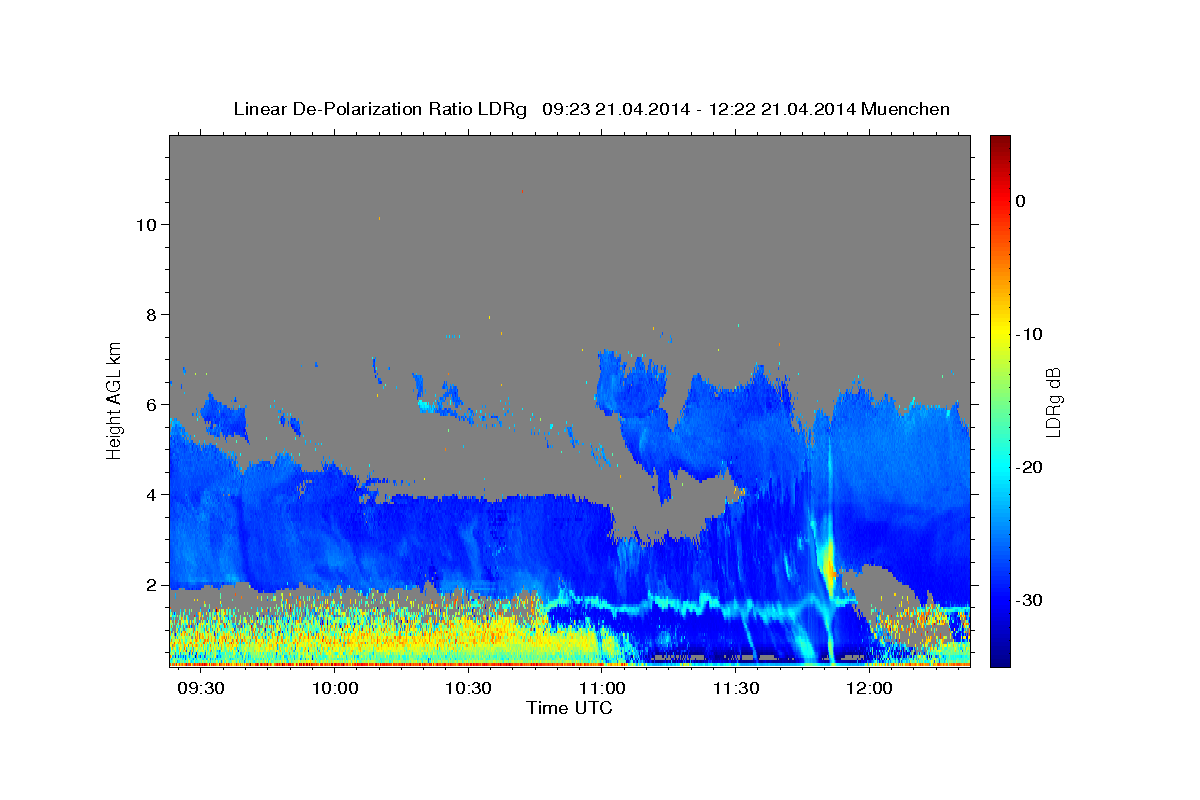Click the height tick label '4'
Image resolution: width=1200 pixels, height=800 pixels.
pyautogui.click(x=152, y=494)
